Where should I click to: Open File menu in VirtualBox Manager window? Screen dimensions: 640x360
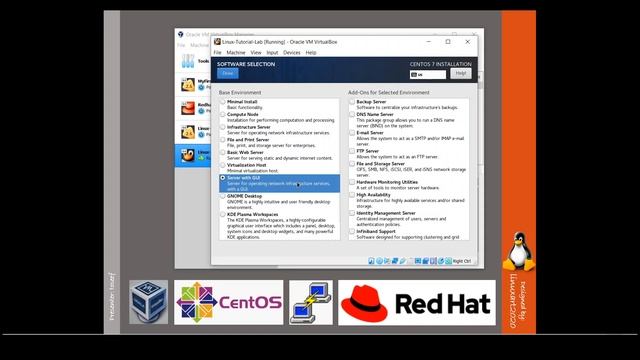pos(181,45)
